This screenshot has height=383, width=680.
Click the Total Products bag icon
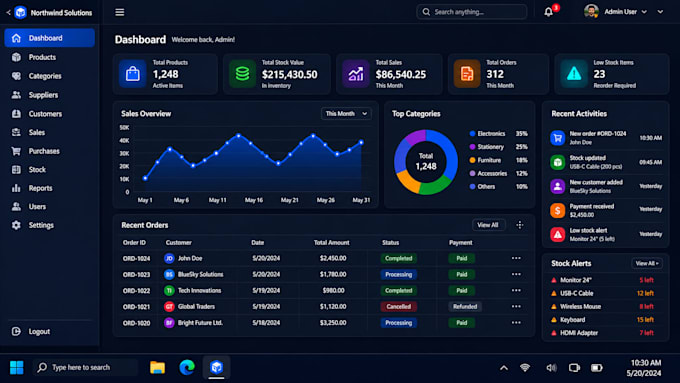133,74
